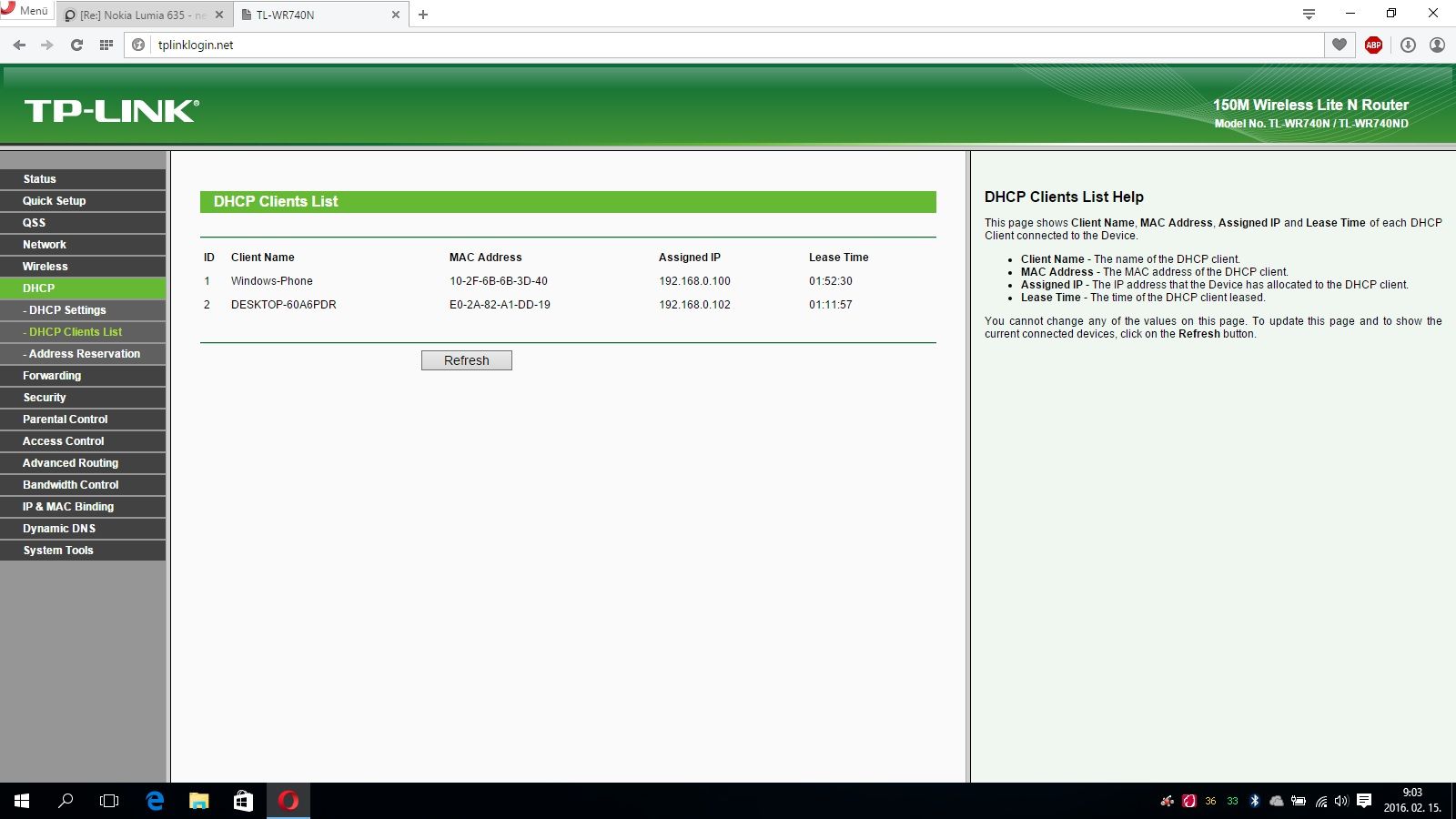1456x819 pixels.
Task: Open the Wireless menu
Action: click(x=83, y=267)
